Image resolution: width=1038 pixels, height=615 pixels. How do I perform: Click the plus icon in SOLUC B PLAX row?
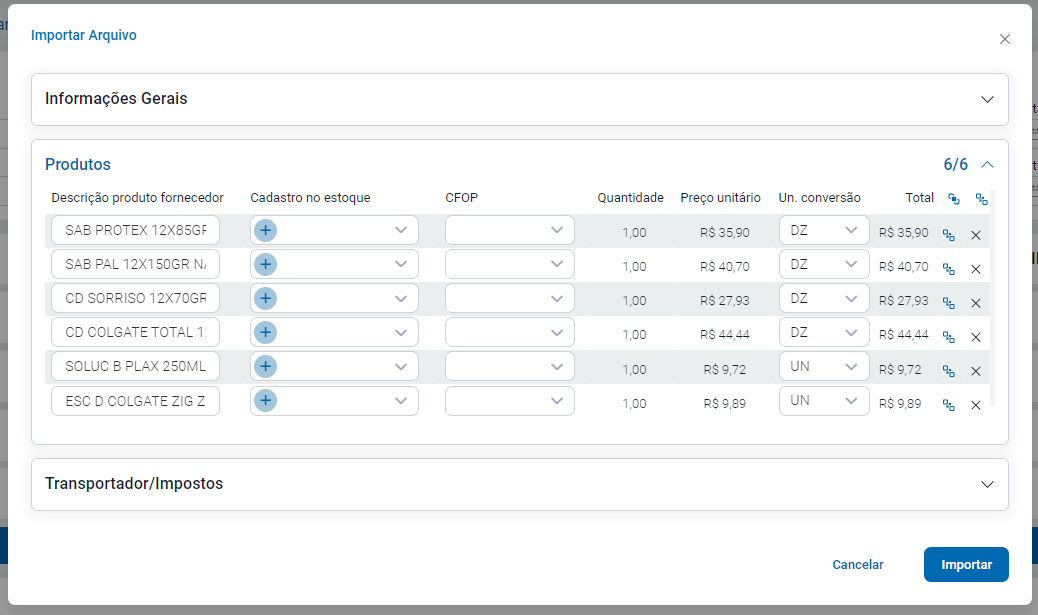(x=265, y=366)
